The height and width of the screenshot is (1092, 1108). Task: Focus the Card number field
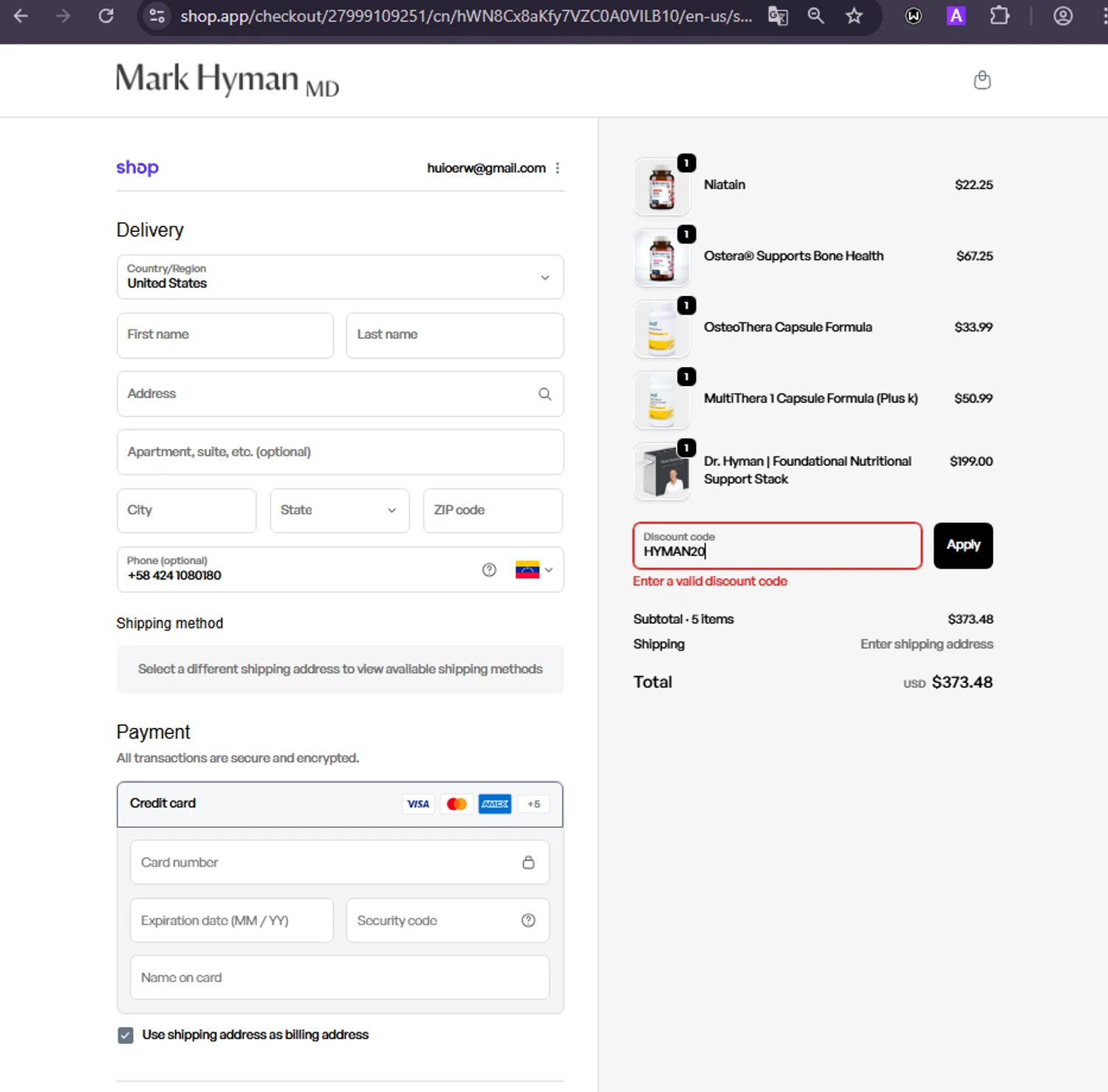pyautogui.click(x=340, y=862)
